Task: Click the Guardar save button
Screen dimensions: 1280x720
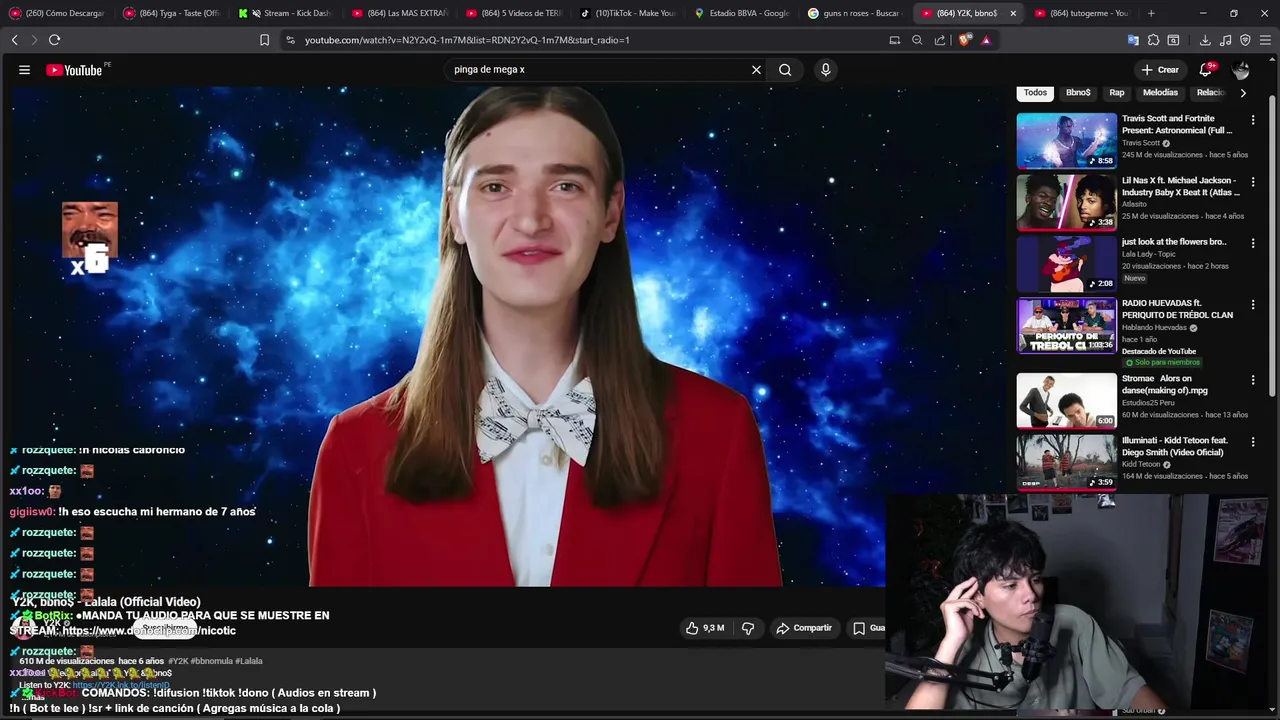Action: coord(866,628)
